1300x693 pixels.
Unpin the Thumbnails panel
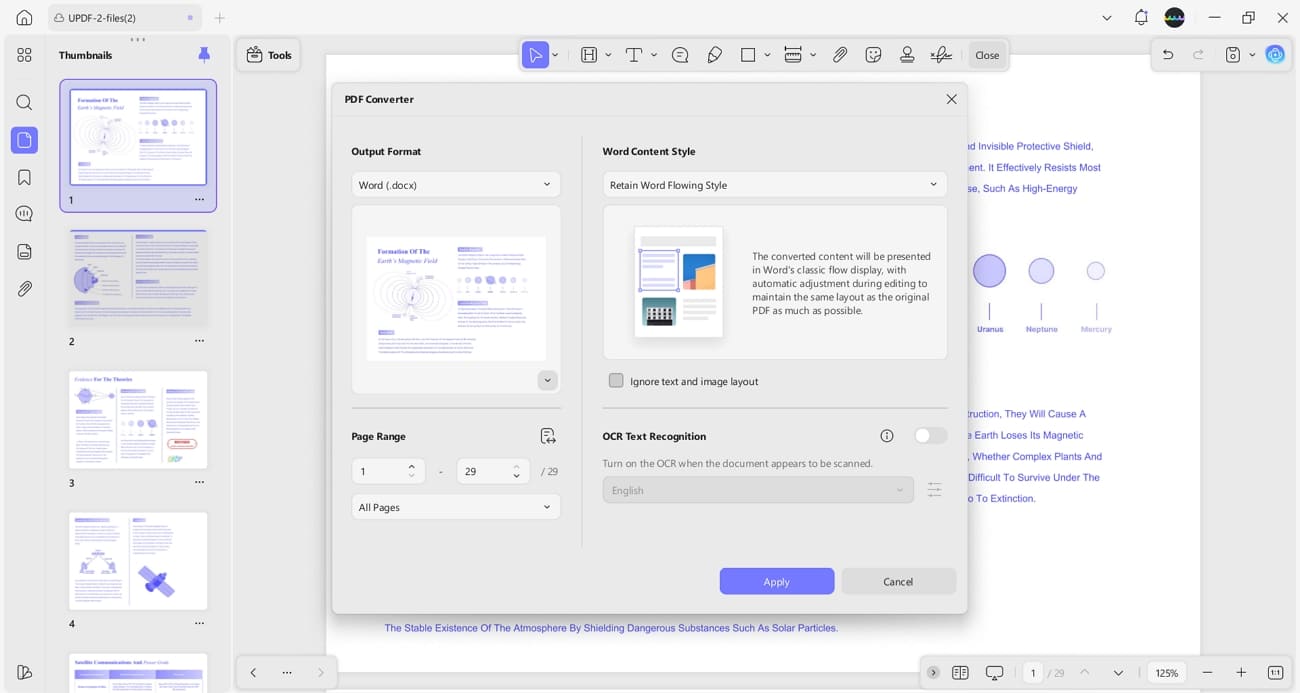(204, 55)
